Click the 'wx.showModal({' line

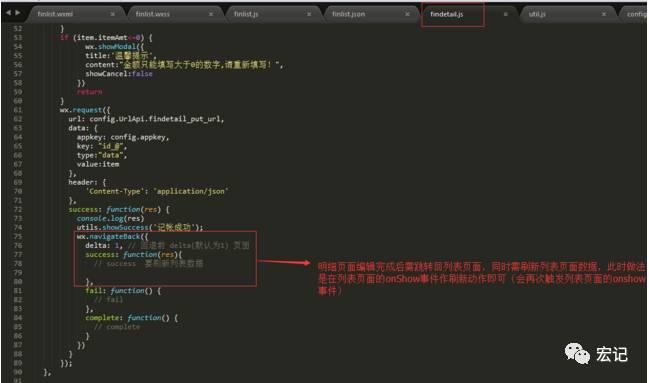[x=115, y=47]
